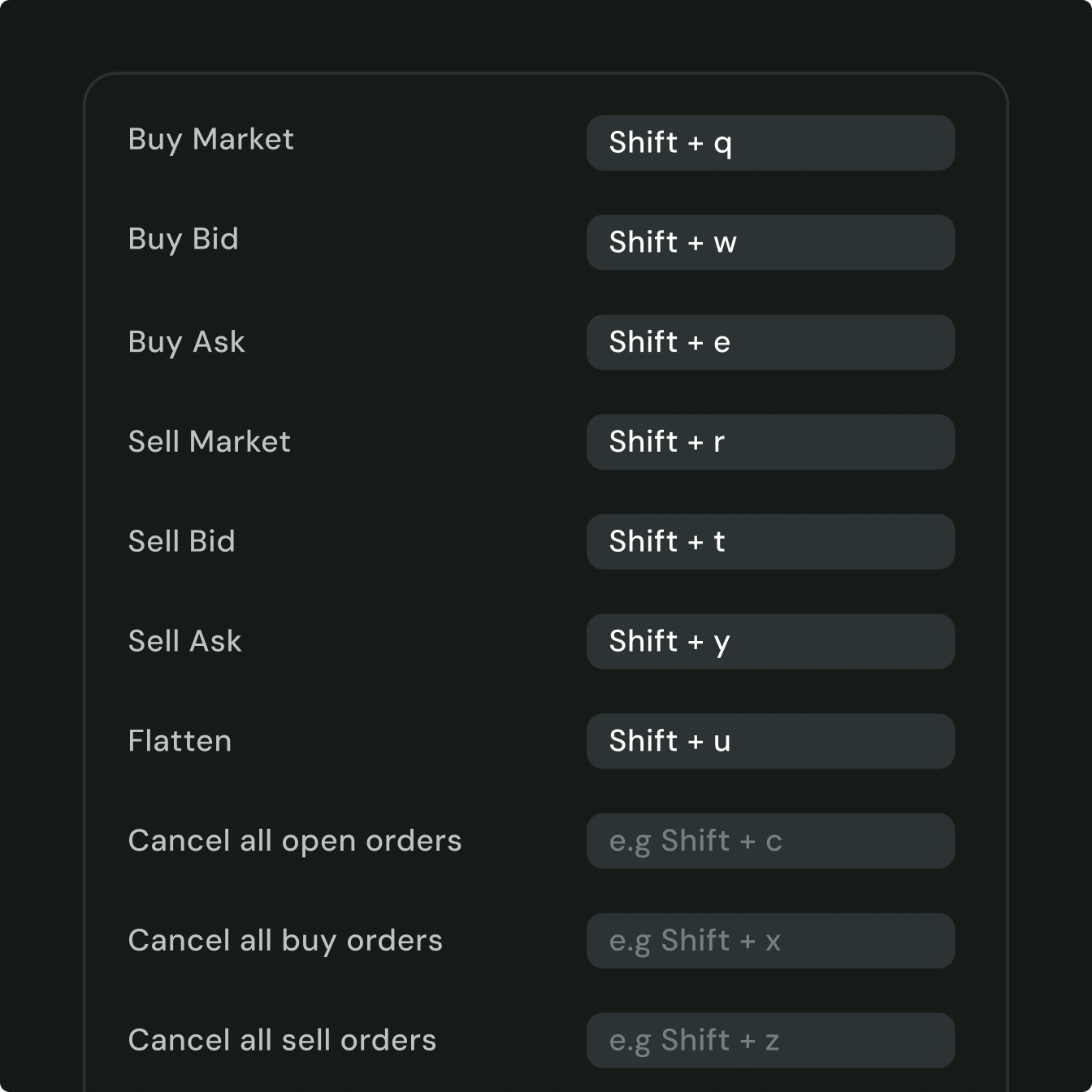Select the Buy Ask hotkey input
The width and height of the screenshot is (1092, 1092).
770,342
